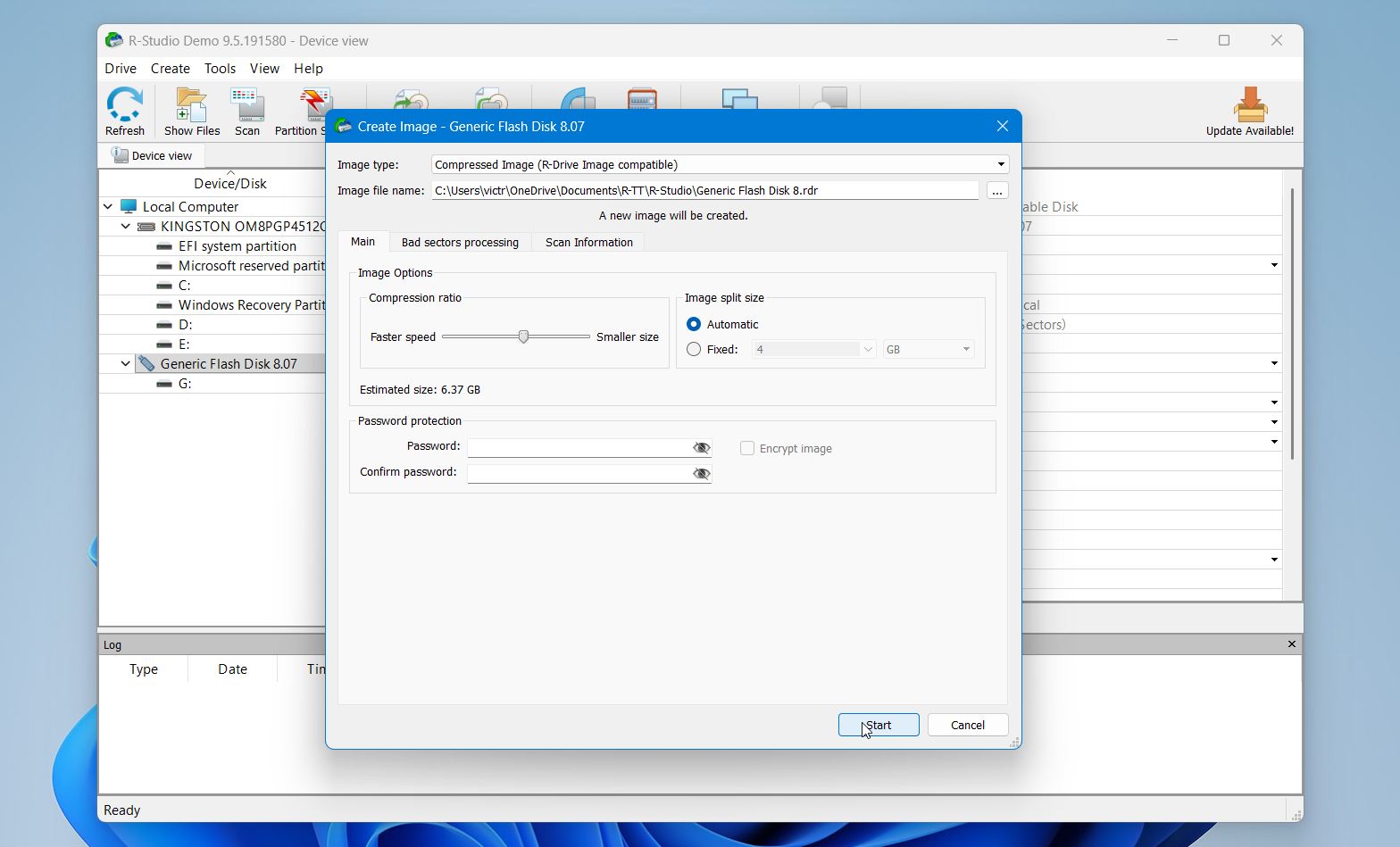This screenshot has width=1400, height=847.
Task: Click the C: partition icon
Action: pos(164,286)
